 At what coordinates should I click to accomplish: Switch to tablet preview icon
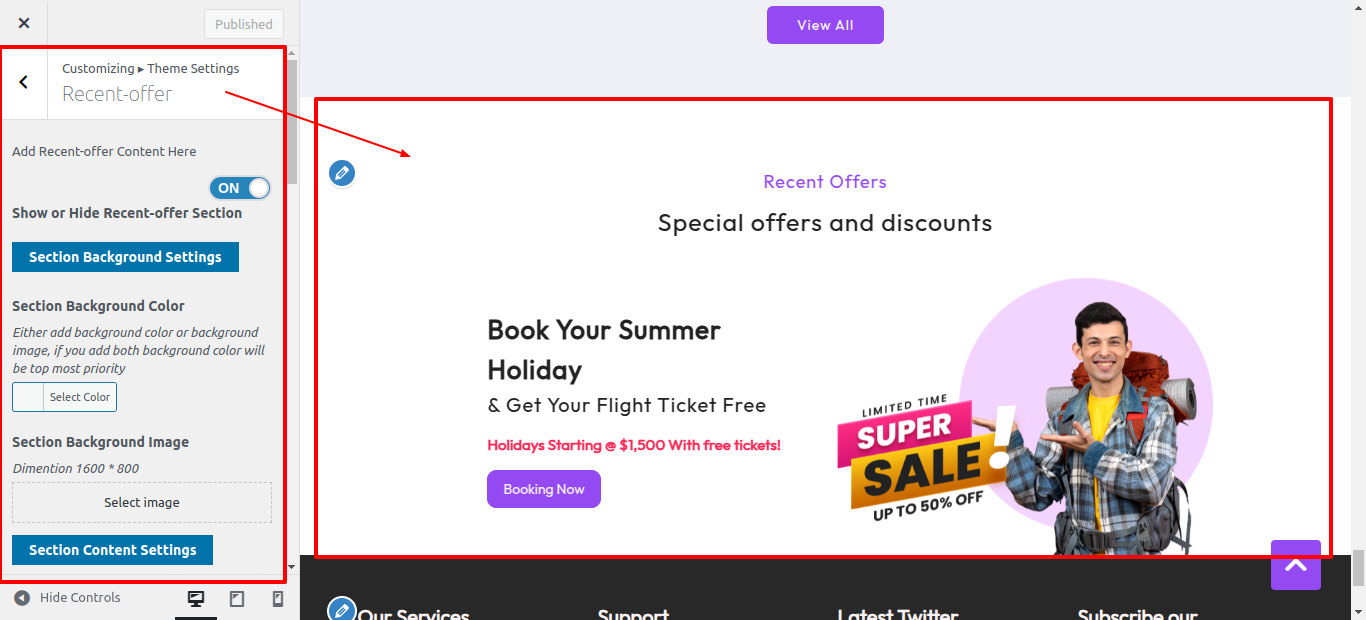point(237,598)
